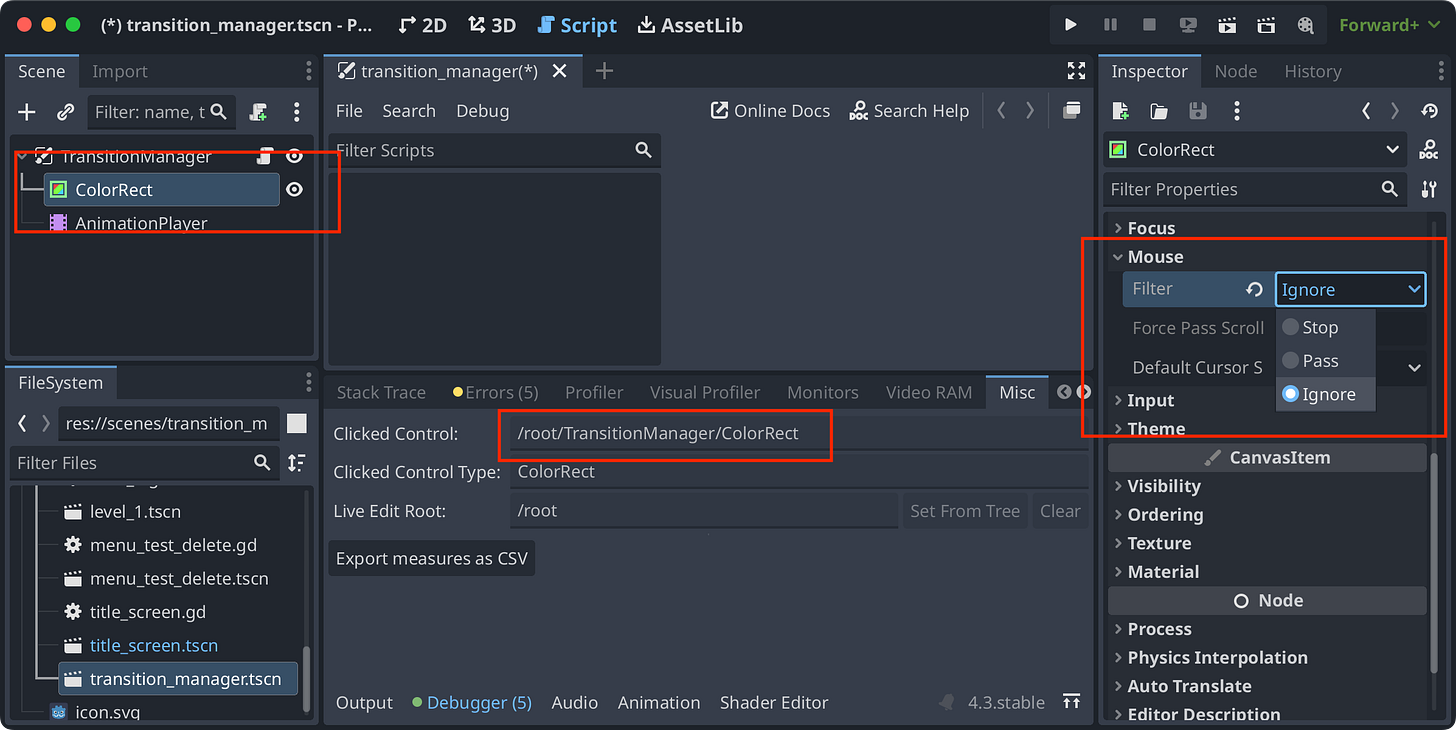
Task: Add a new child node with the plus icon
Action: click(25, 111)
